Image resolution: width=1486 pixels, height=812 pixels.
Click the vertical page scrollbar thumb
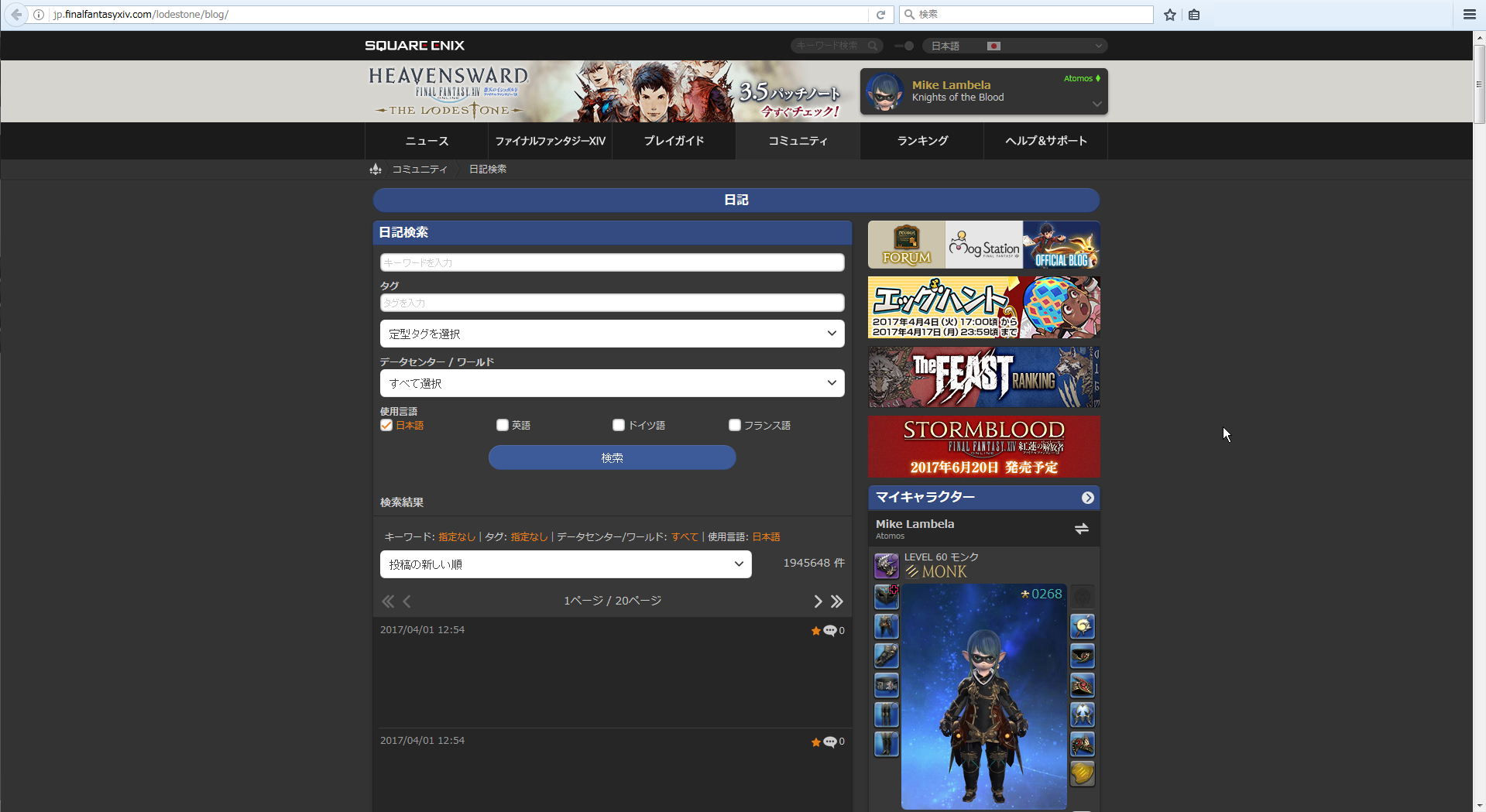pyautogui.click(x=1479, y=84)
